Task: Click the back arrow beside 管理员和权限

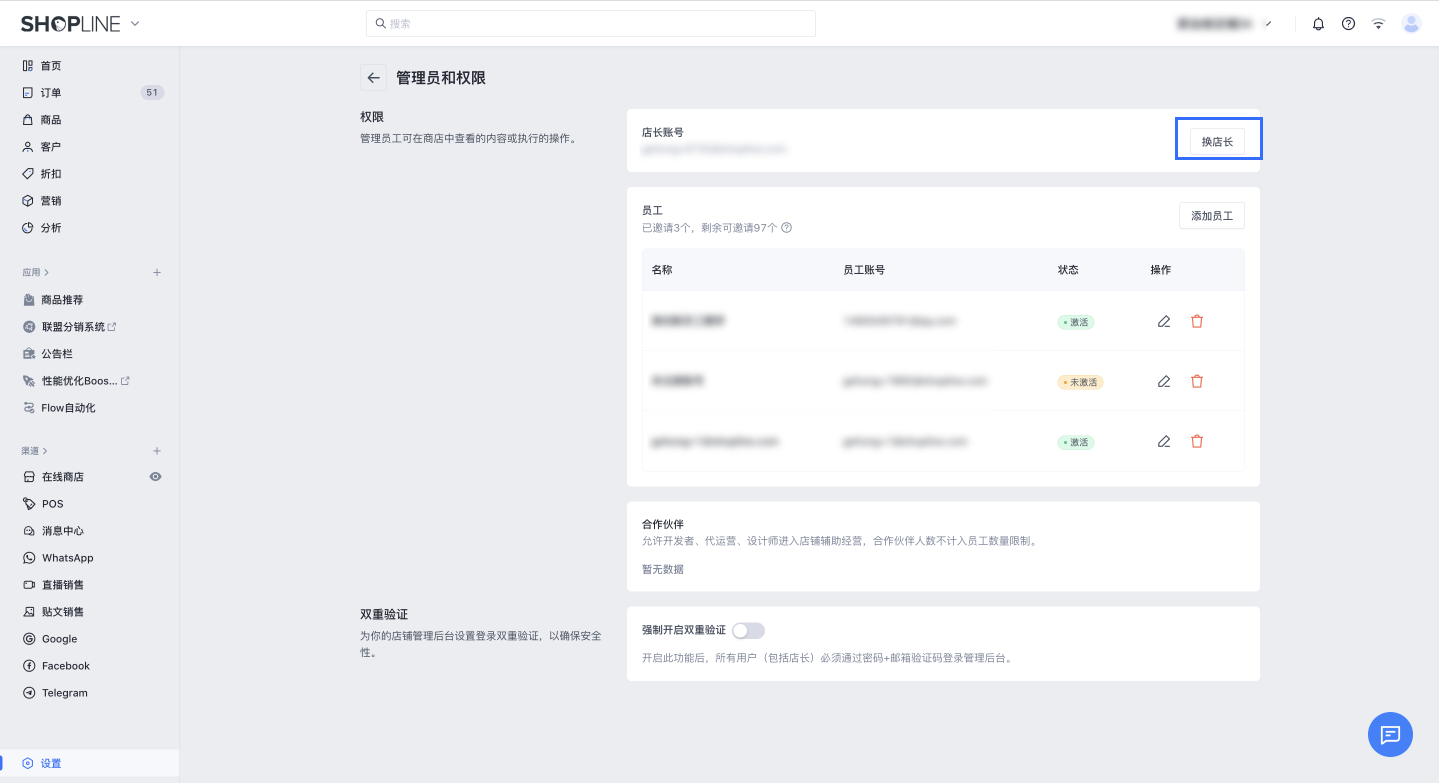Action: point(373,78)
